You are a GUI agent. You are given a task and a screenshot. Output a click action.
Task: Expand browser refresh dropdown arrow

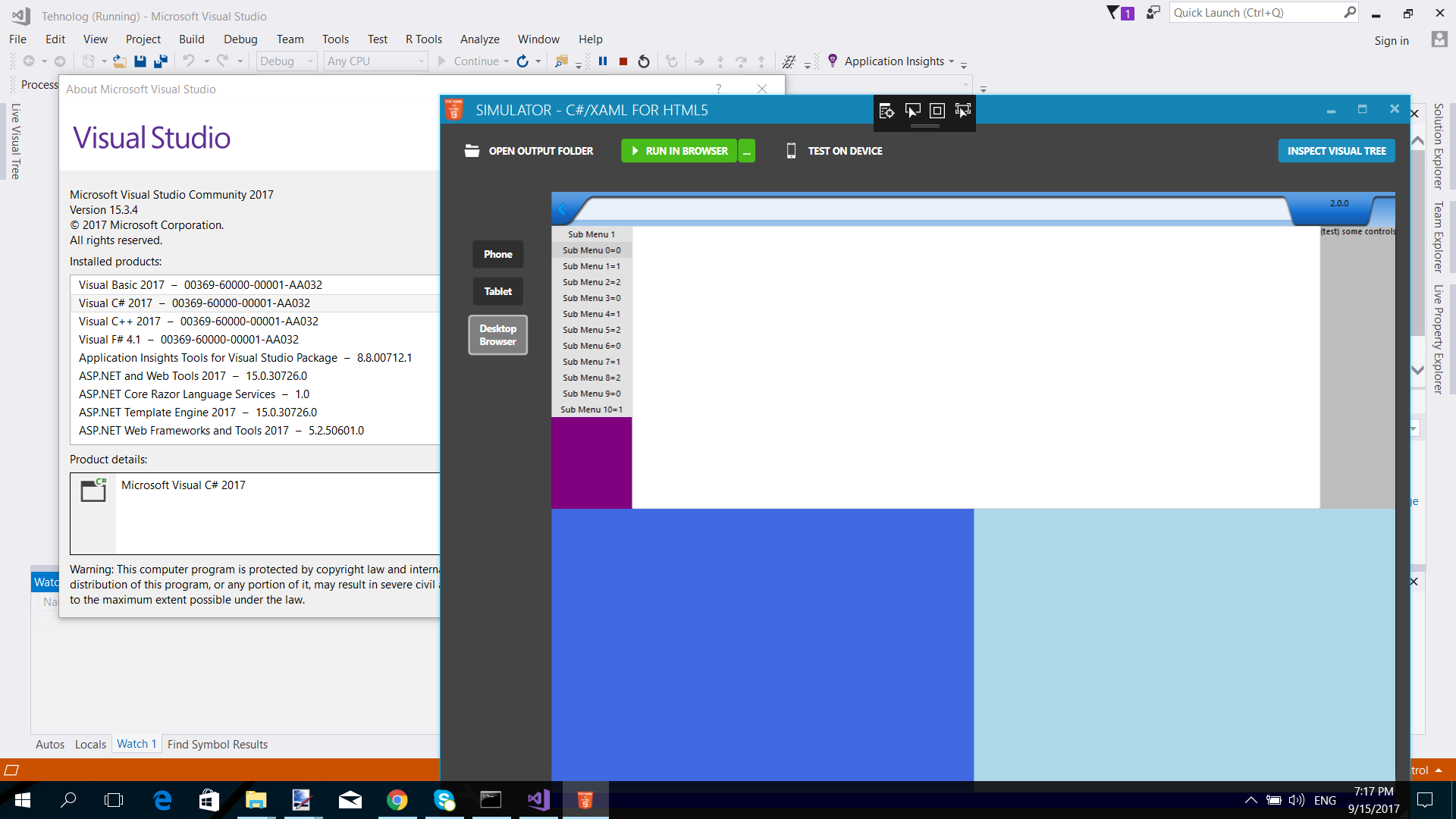click(x=538, y=61)
